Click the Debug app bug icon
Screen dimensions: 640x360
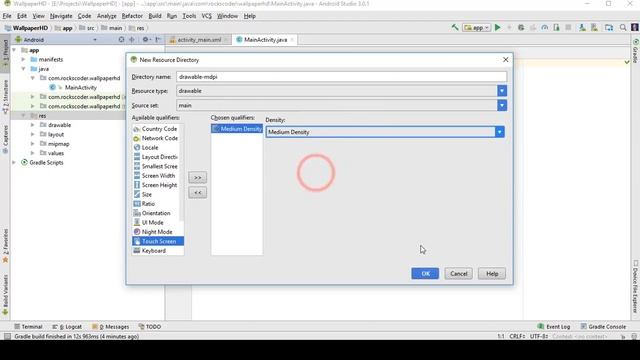[521, 27]
